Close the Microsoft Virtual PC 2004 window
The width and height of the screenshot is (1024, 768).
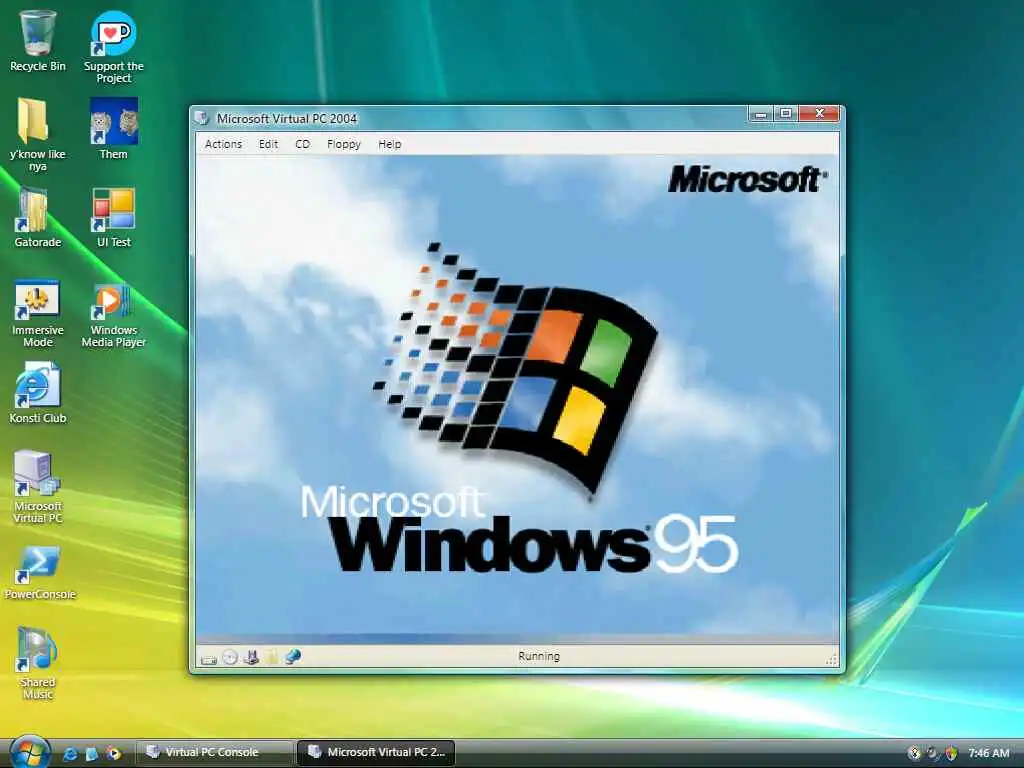point(819,114)
